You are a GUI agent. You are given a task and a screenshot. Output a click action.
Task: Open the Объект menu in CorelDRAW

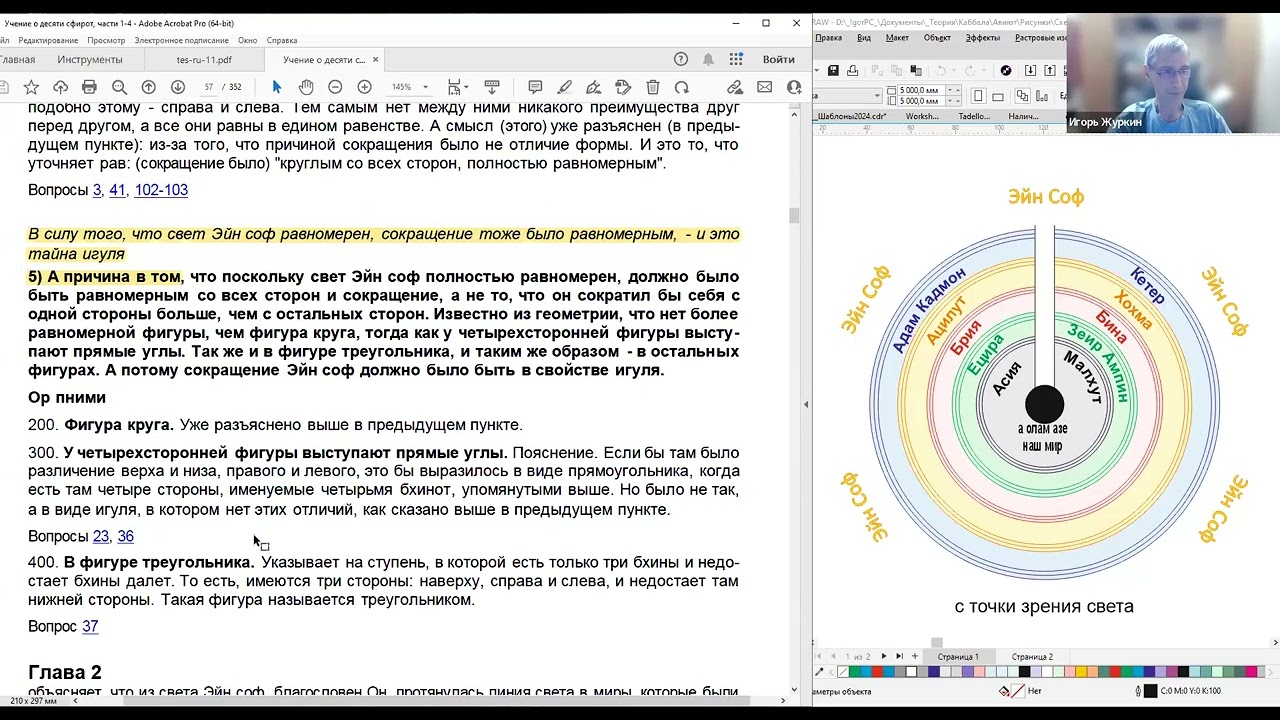pyautogui.click(x=937, y=38)
